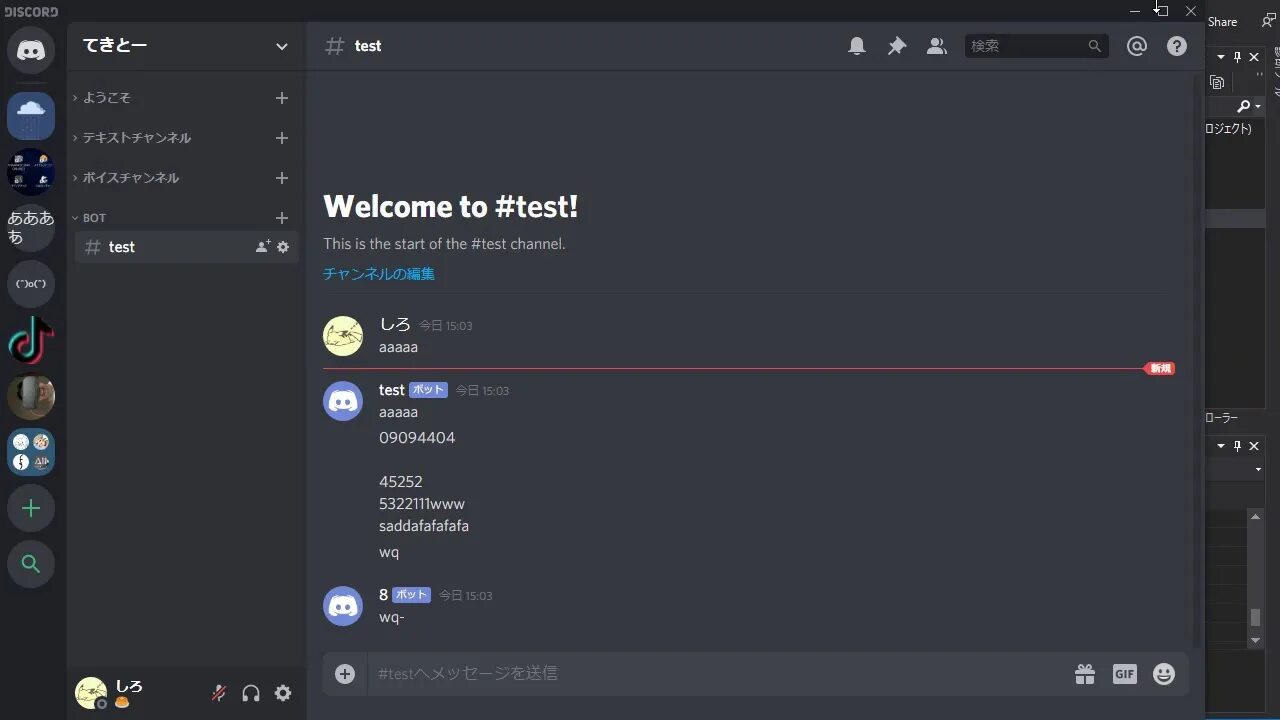Add a server with plus button
Viewport: 1280px width, 720px height.
pos(31,508)
